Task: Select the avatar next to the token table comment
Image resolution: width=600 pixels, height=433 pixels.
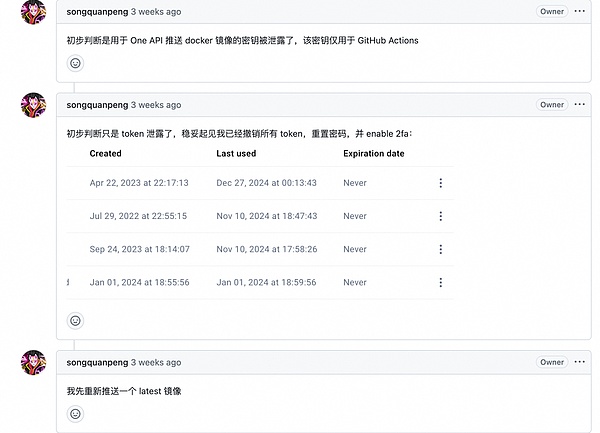Action: tap(33, 105)
